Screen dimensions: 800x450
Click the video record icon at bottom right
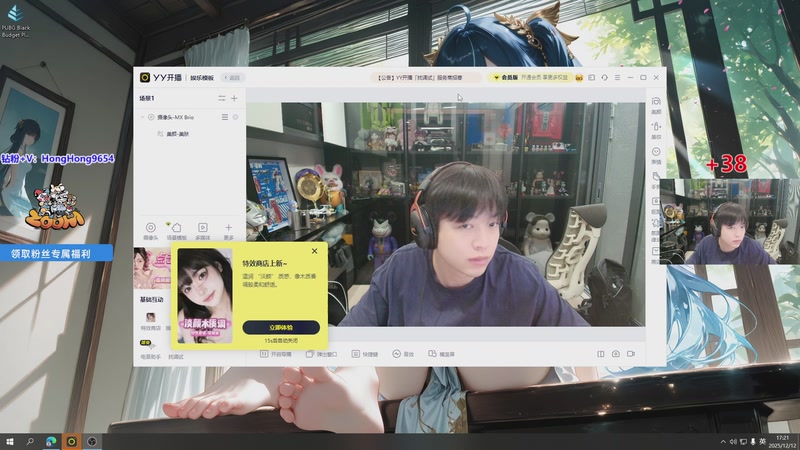coord(631,354)
